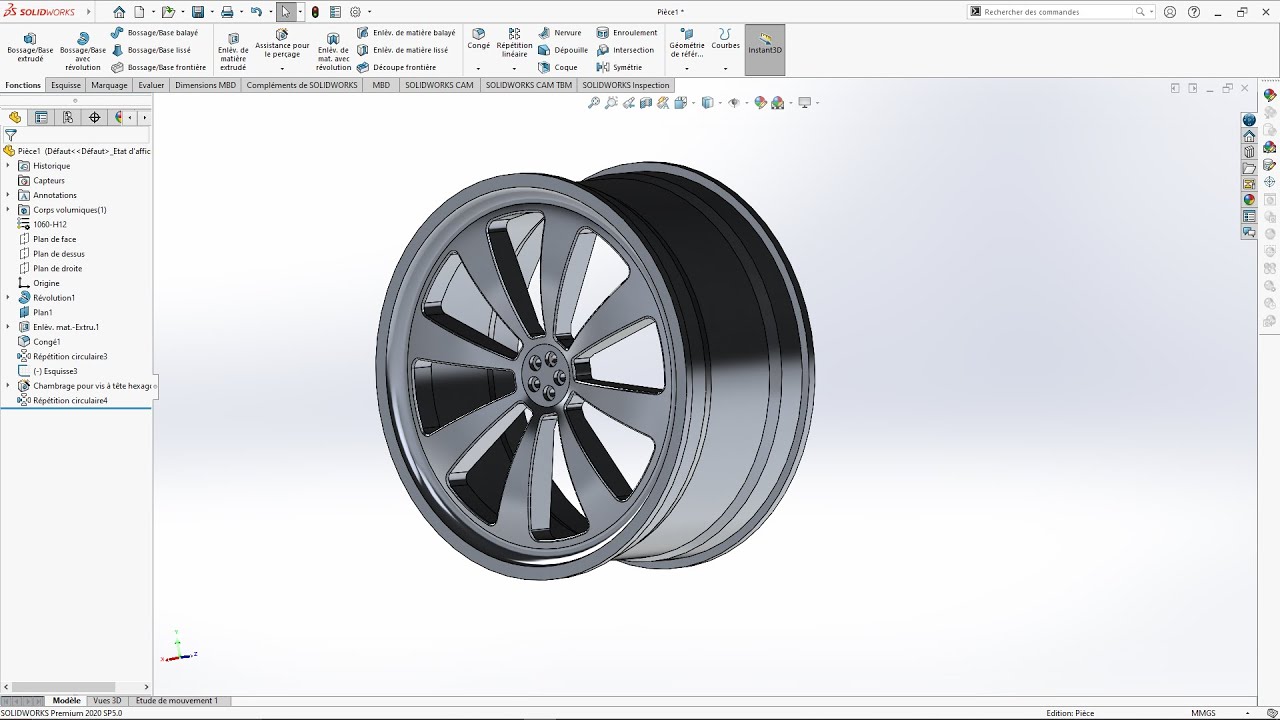The image size is (1280, 720).
Task: Expand the Révolution1 feature
Action: pyautogui.click(x=8, y=298)
